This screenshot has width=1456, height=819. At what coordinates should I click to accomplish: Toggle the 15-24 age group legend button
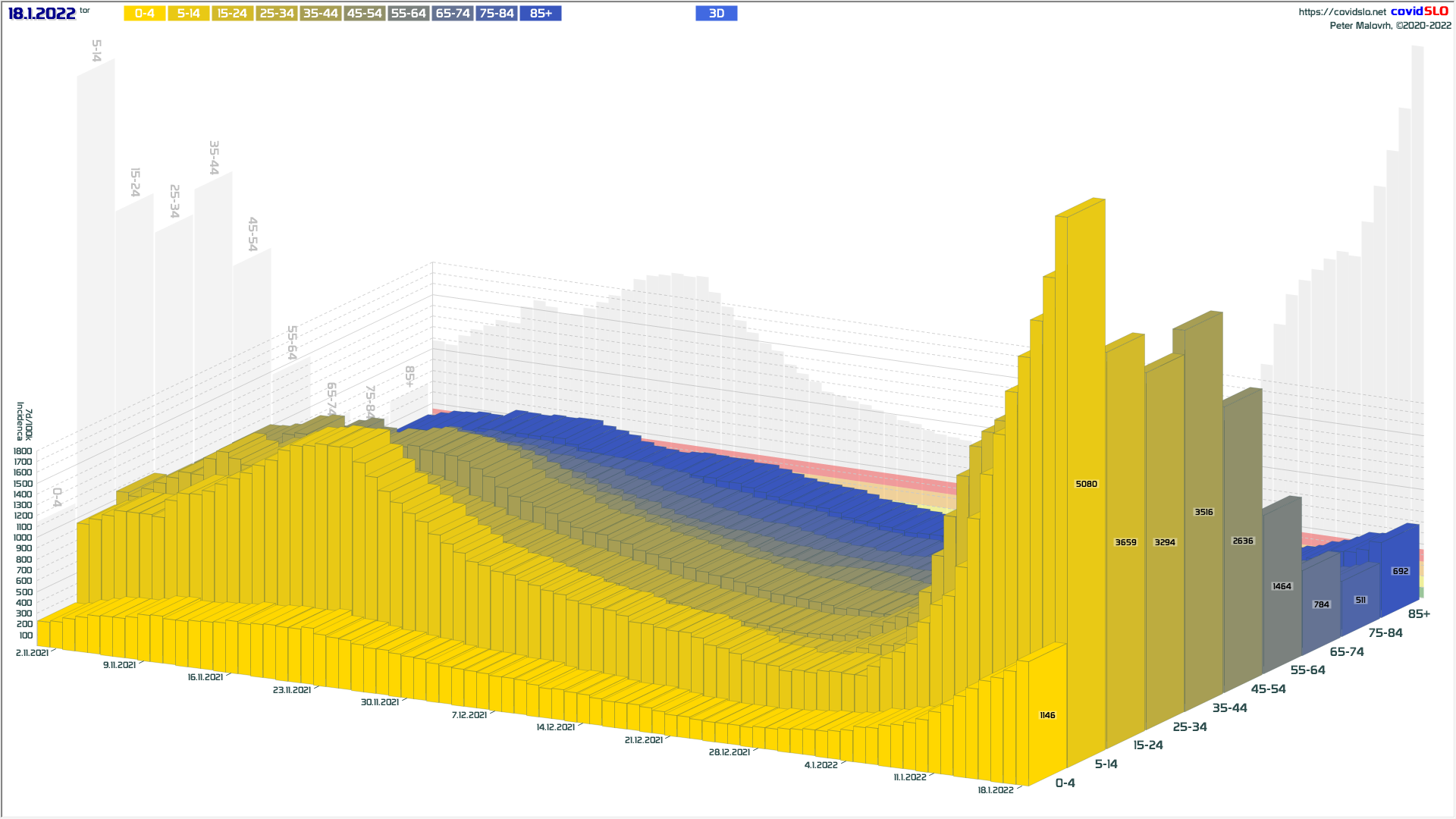coord(232,14)
